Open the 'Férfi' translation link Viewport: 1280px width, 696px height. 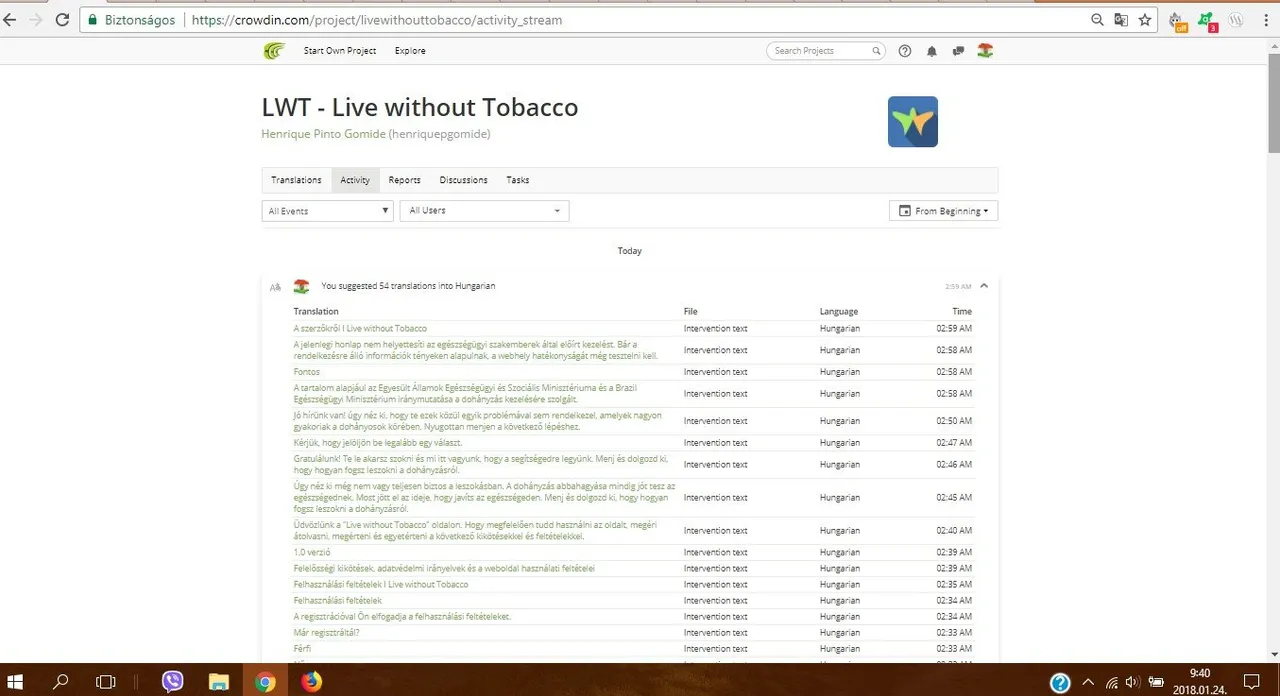(302, 648)
